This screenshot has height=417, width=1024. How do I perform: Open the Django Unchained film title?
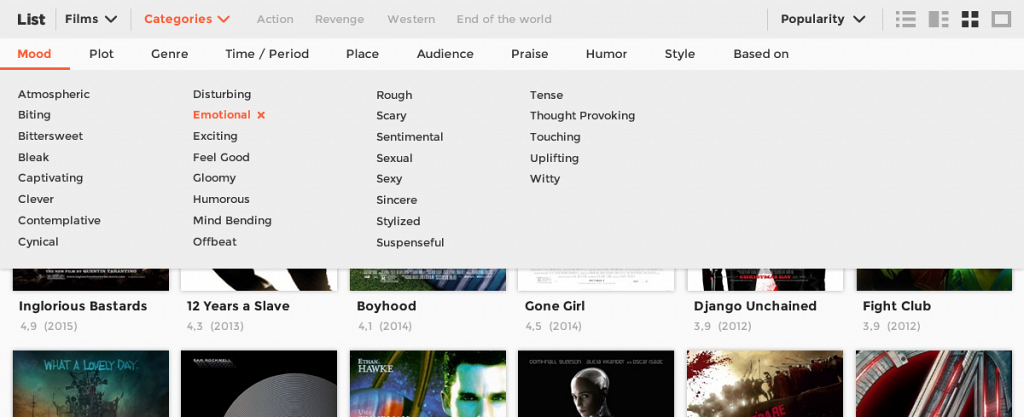755,306
